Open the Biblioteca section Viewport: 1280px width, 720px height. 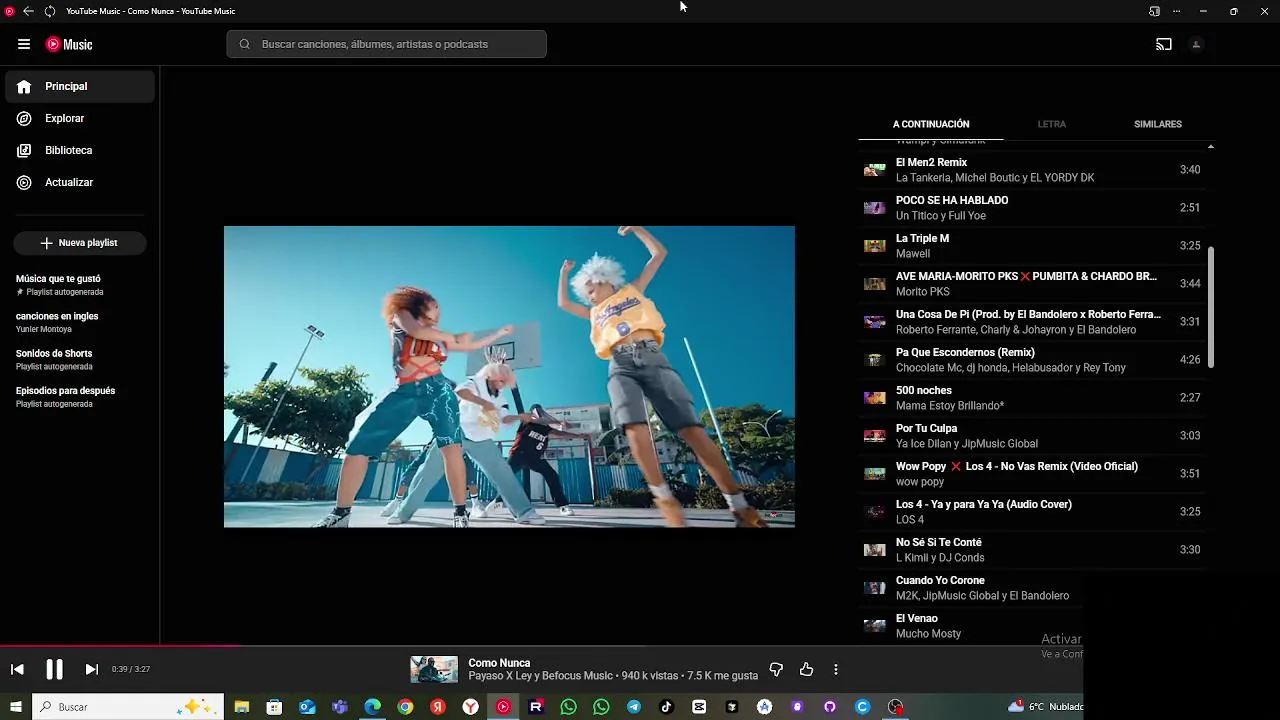point(80,150)
